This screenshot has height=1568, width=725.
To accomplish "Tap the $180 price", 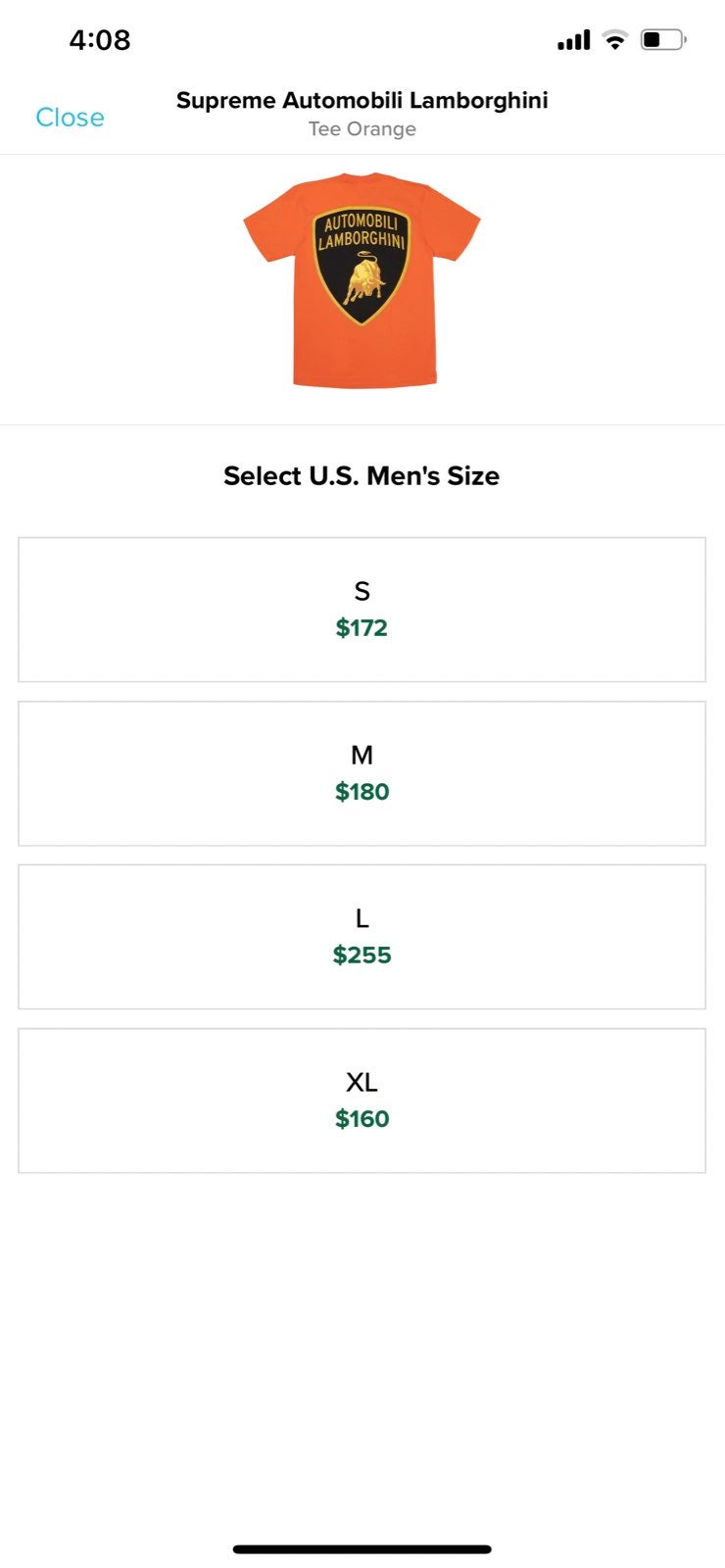I will 362,792.
